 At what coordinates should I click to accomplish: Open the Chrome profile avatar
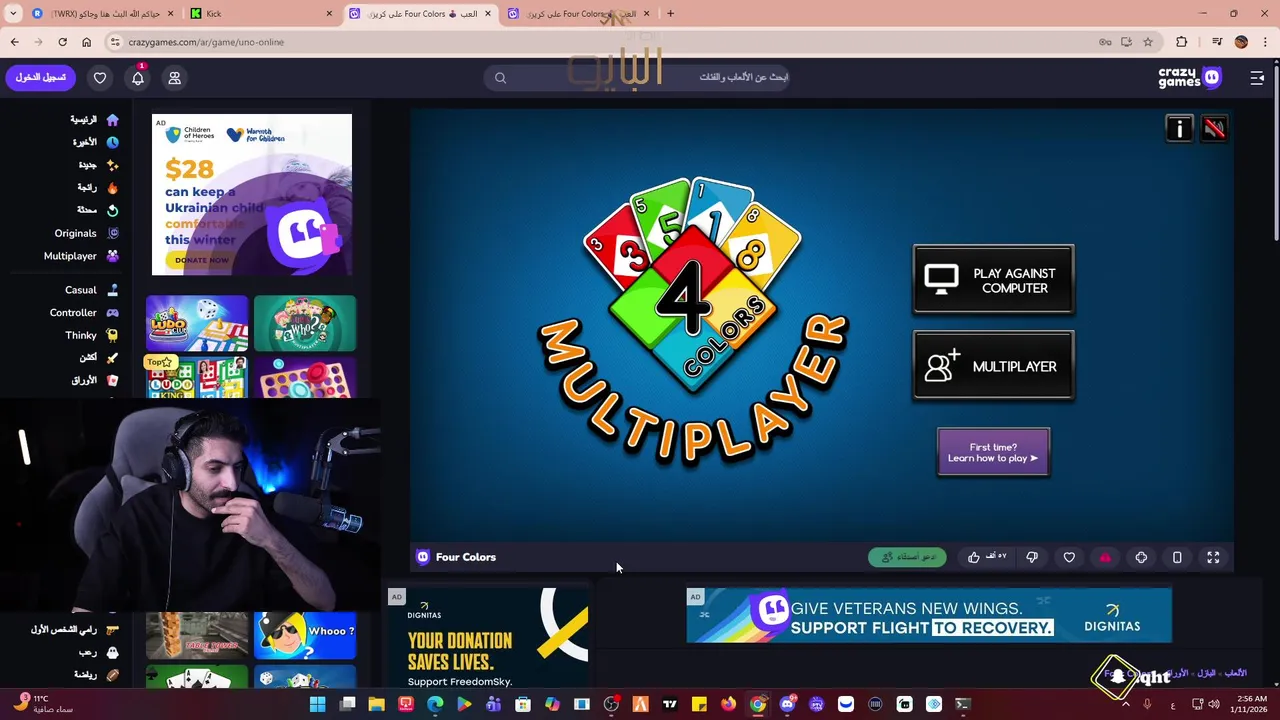coord(1241,42)
